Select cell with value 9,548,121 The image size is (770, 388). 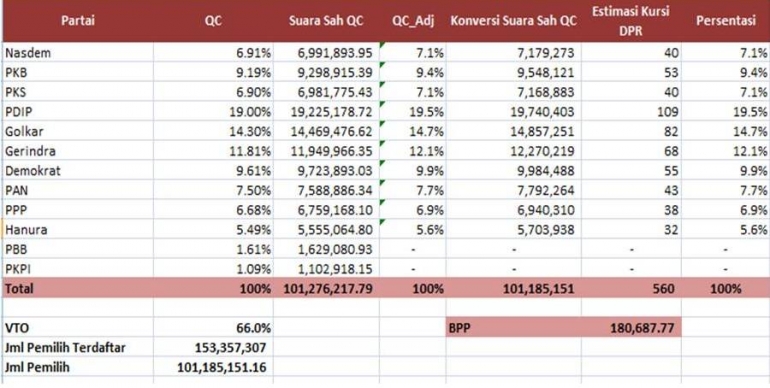point(513,72)
